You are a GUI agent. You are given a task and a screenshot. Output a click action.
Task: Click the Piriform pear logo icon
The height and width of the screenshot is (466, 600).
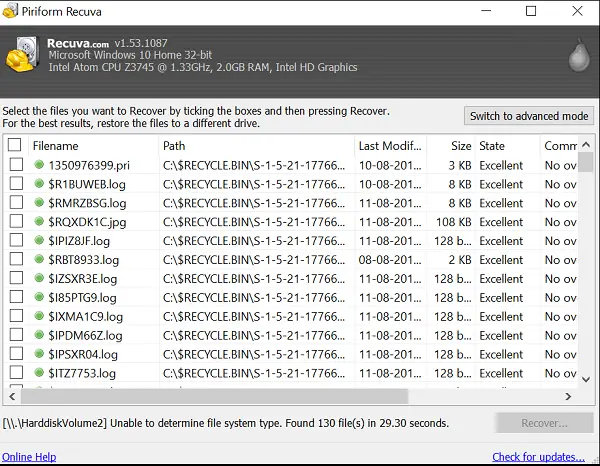pos(579,55)
